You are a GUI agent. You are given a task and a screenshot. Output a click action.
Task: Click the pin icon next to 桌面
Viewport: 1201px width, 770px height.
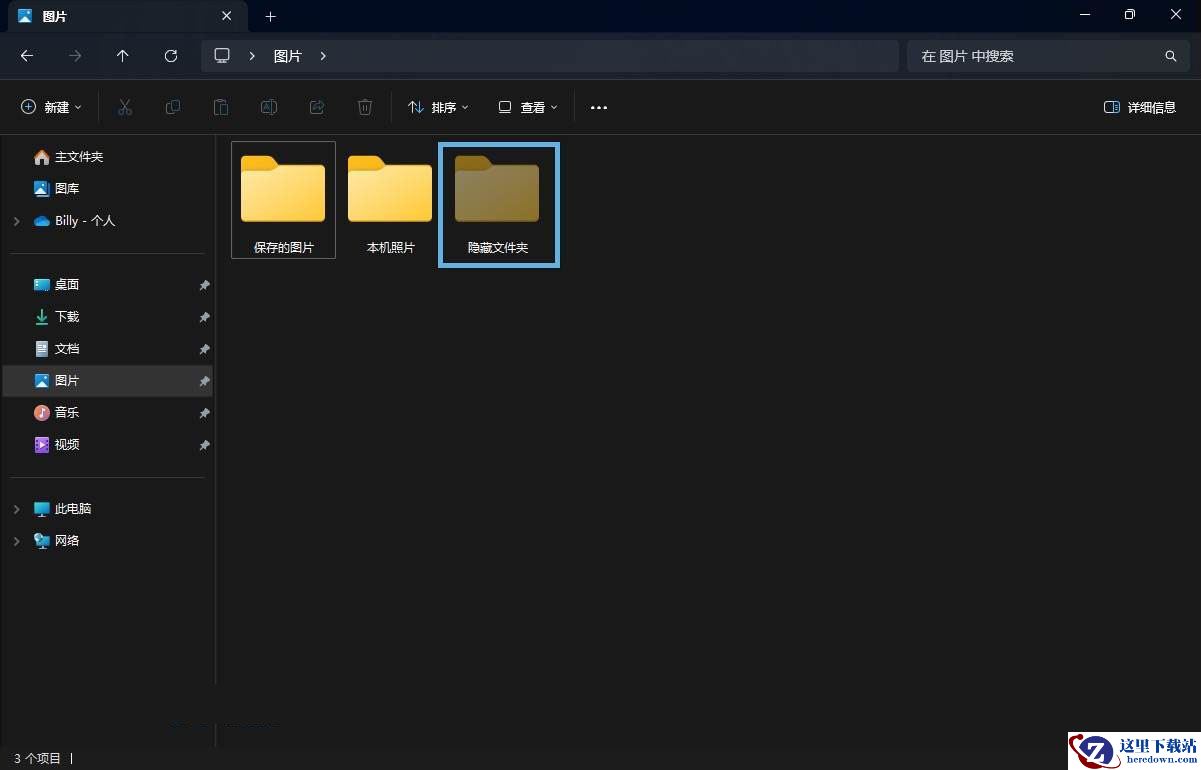(x=204, y=285)
